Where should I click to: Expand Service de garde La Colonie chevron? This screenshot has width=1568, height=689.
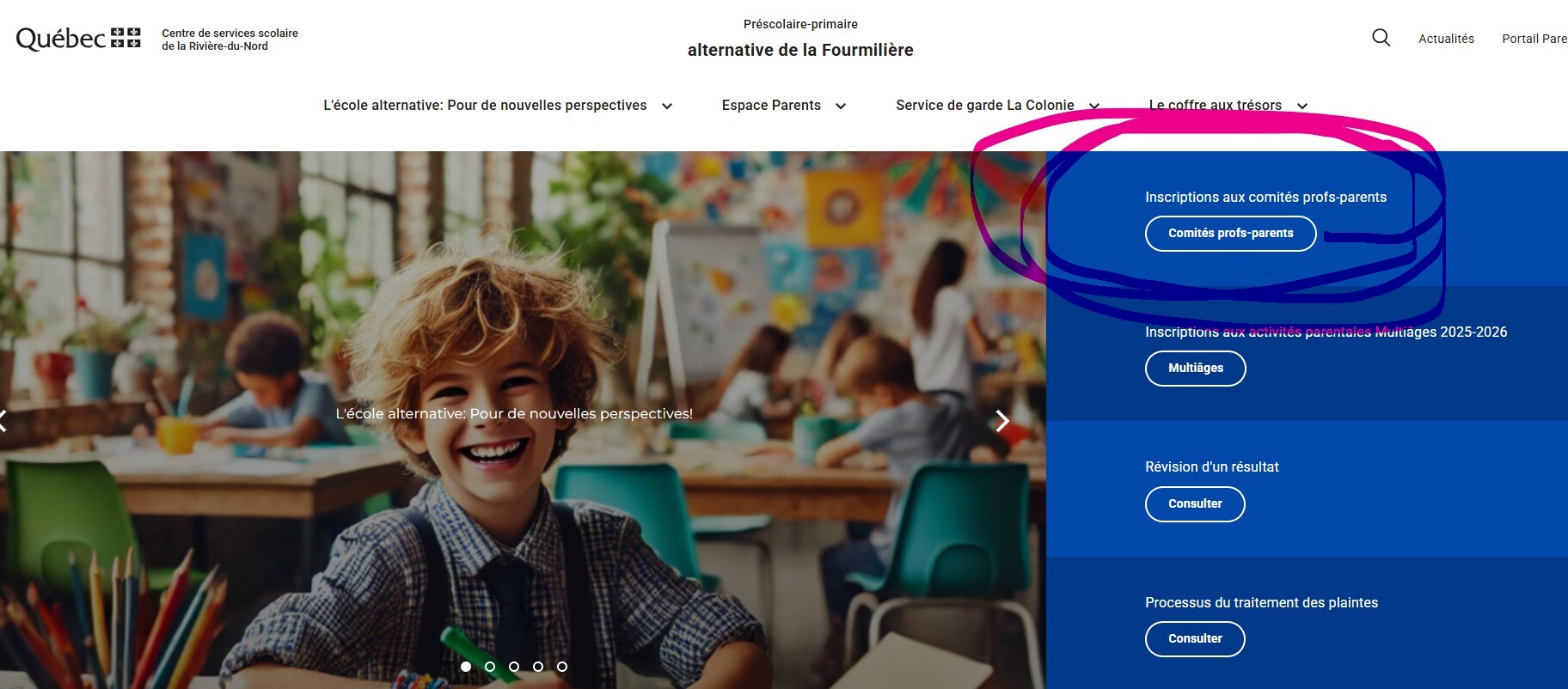pyautogui.click(x=1094, y=107)
